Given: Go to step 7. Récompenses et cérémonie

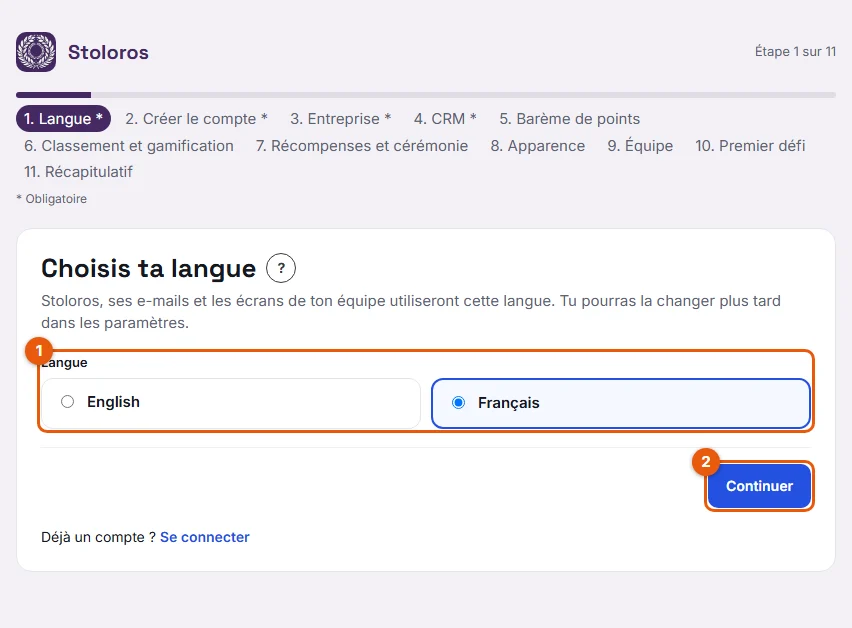Looking at the screenshot, I should tap(362, 146).
